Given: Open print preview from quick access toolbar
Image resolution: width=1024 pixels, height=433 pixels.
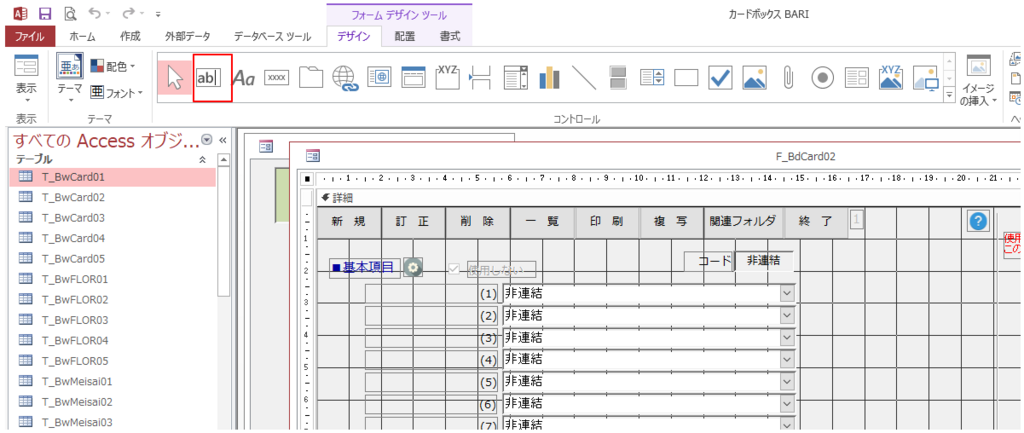Looking at the screenshot, I should click(70, 13).
